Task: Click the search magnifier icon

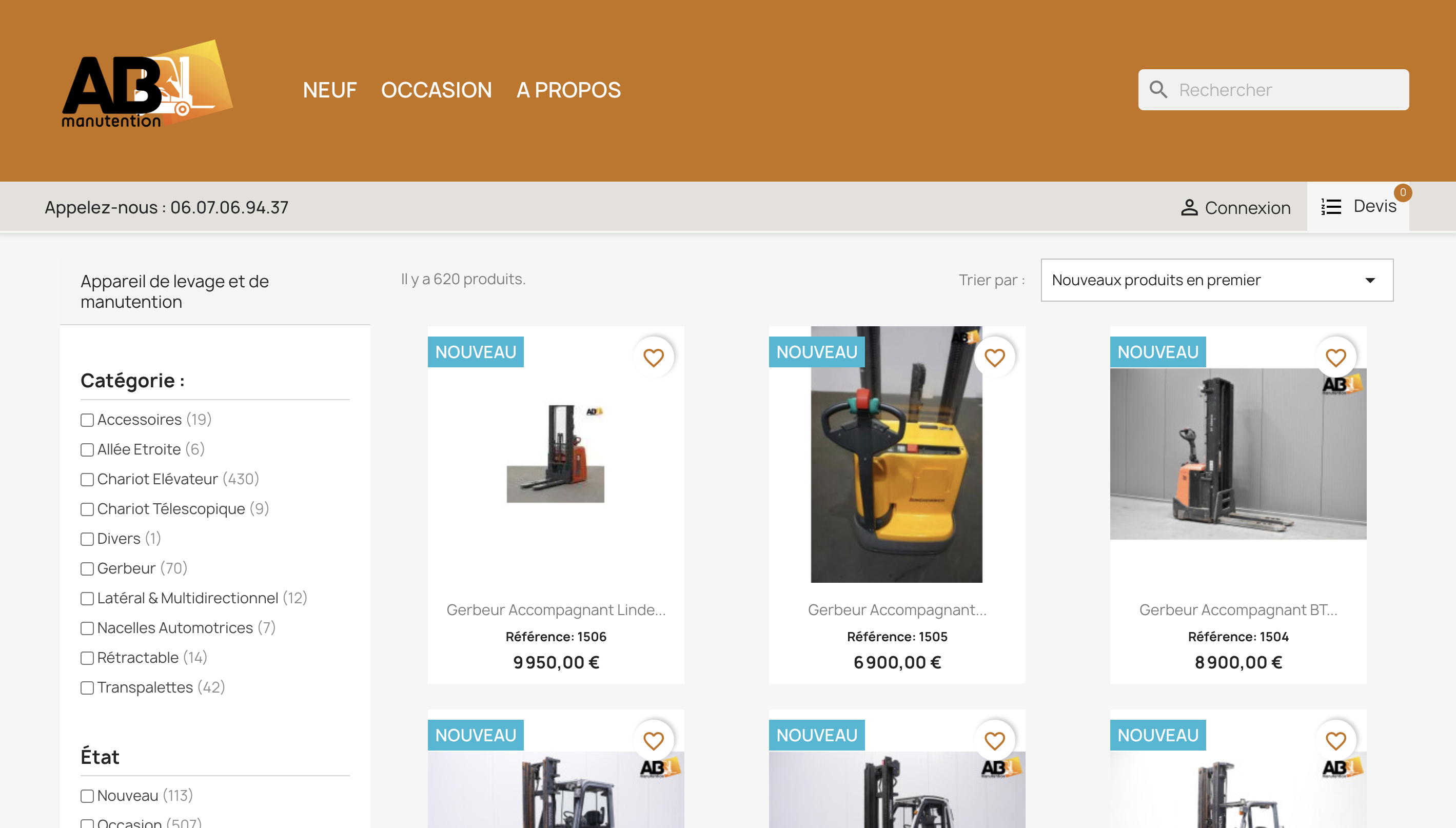Action: click(1158, 90)
